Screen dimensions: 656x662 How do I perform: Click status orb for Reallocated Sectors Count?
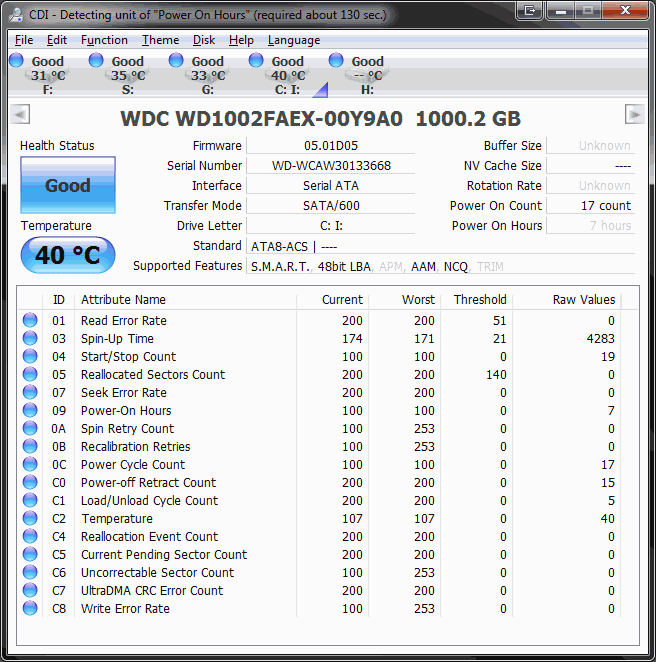[30, 374]
